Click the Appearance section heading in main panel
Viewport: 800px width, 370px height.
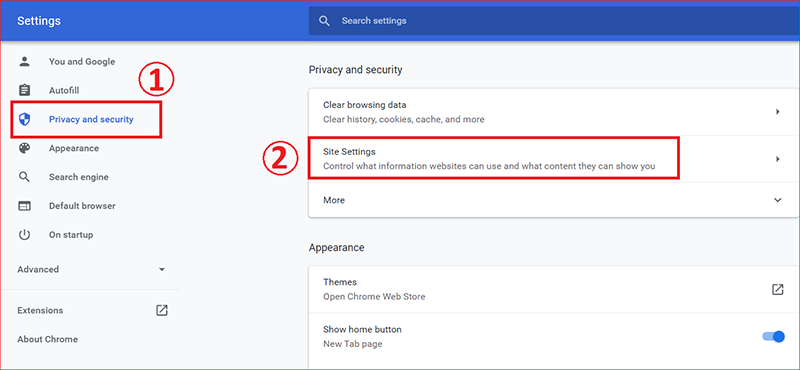337,248
